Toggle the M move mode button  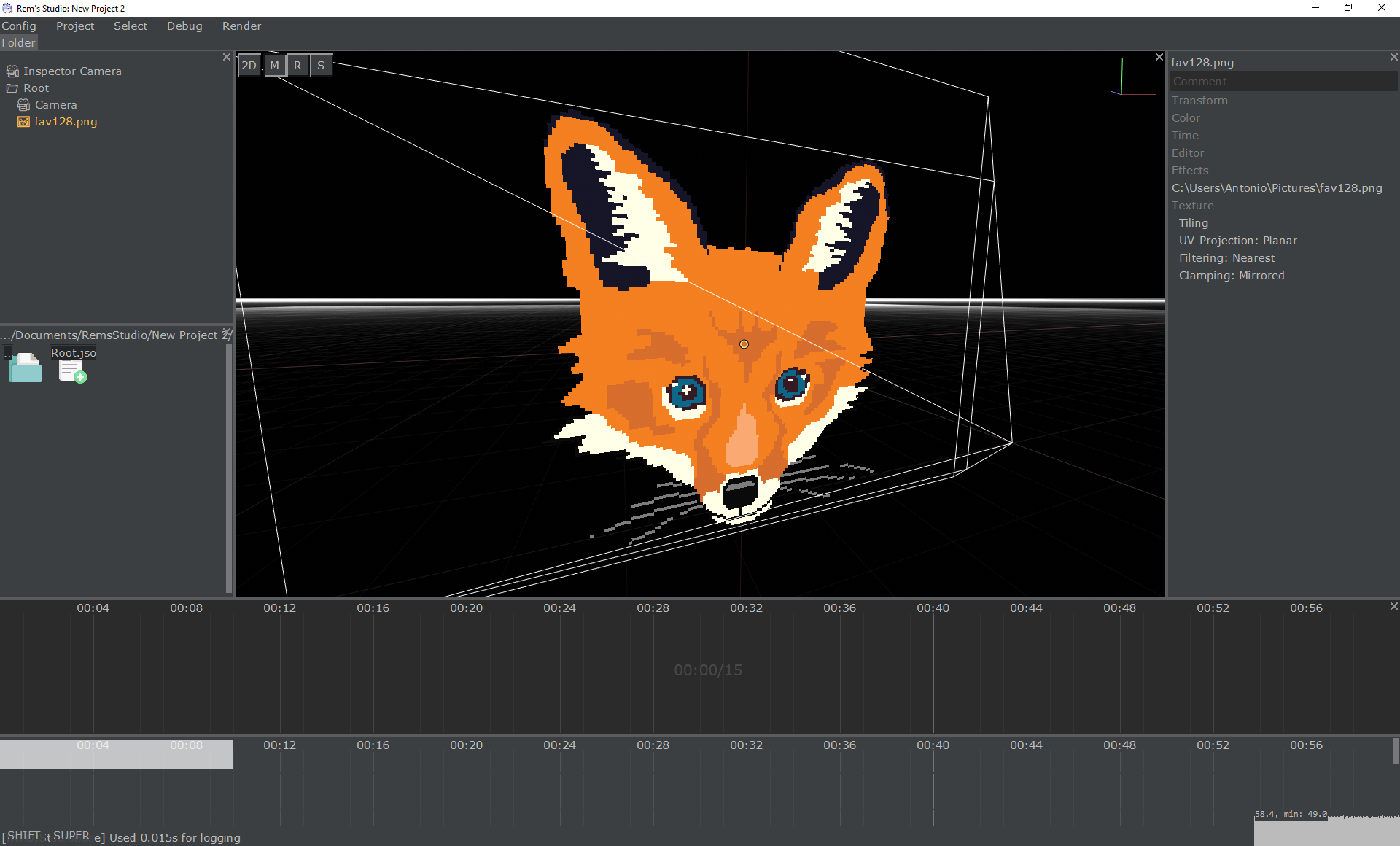click(274, 66)
